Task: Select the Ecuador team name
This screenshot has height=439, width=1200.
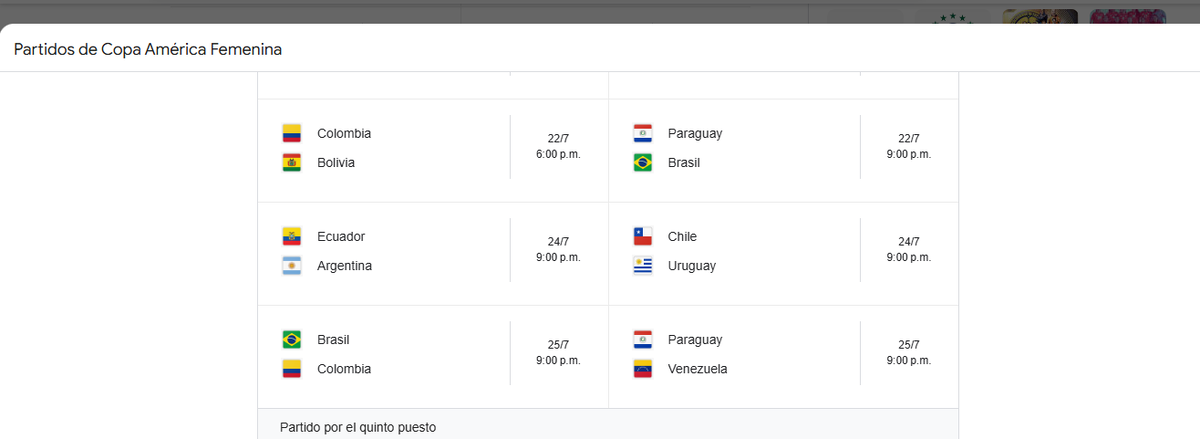Action: point(341,237)
